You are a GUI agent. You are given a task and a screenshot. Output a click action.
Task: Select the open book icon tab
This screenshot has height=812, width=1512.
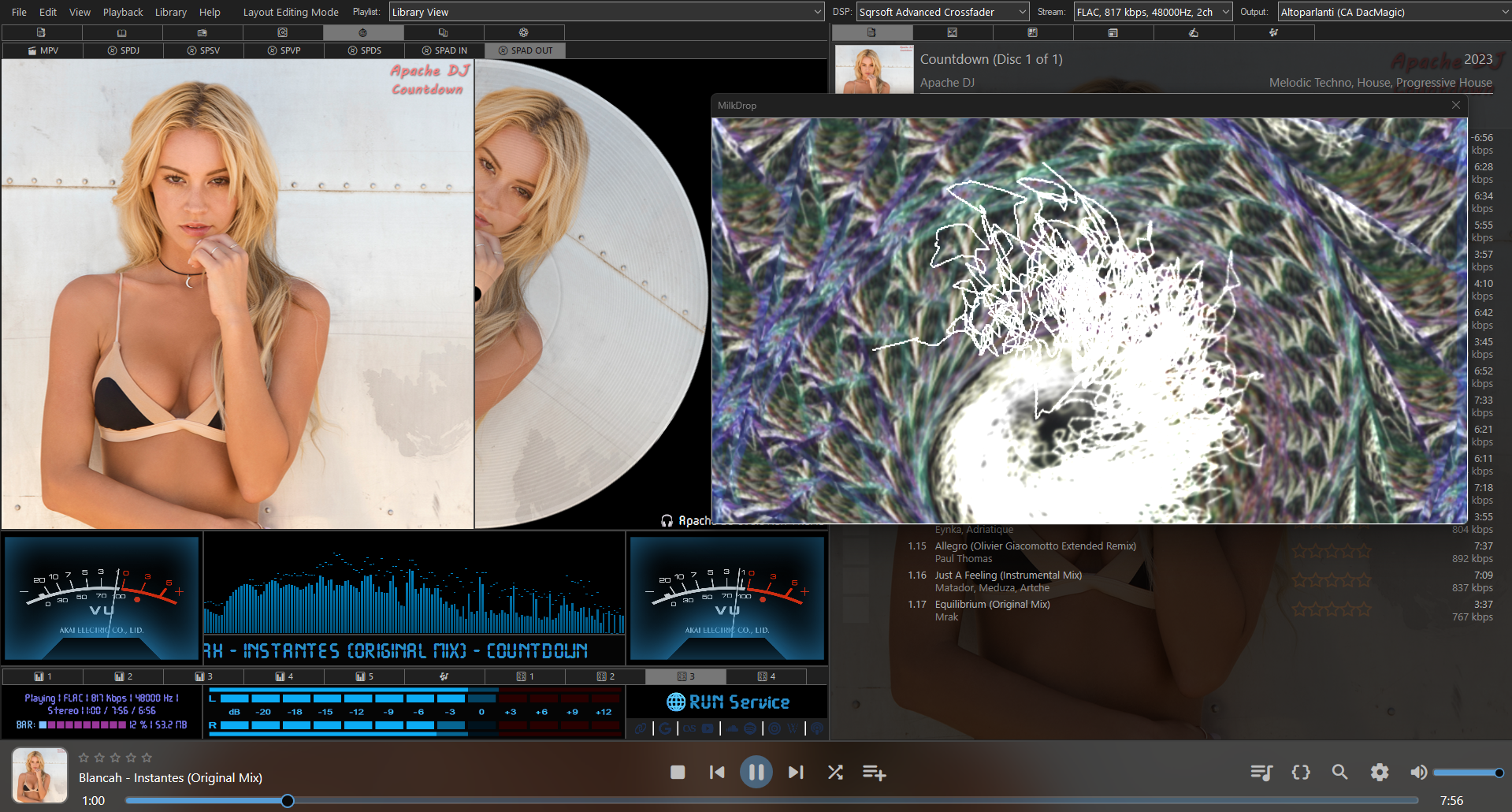click(121, 32)
